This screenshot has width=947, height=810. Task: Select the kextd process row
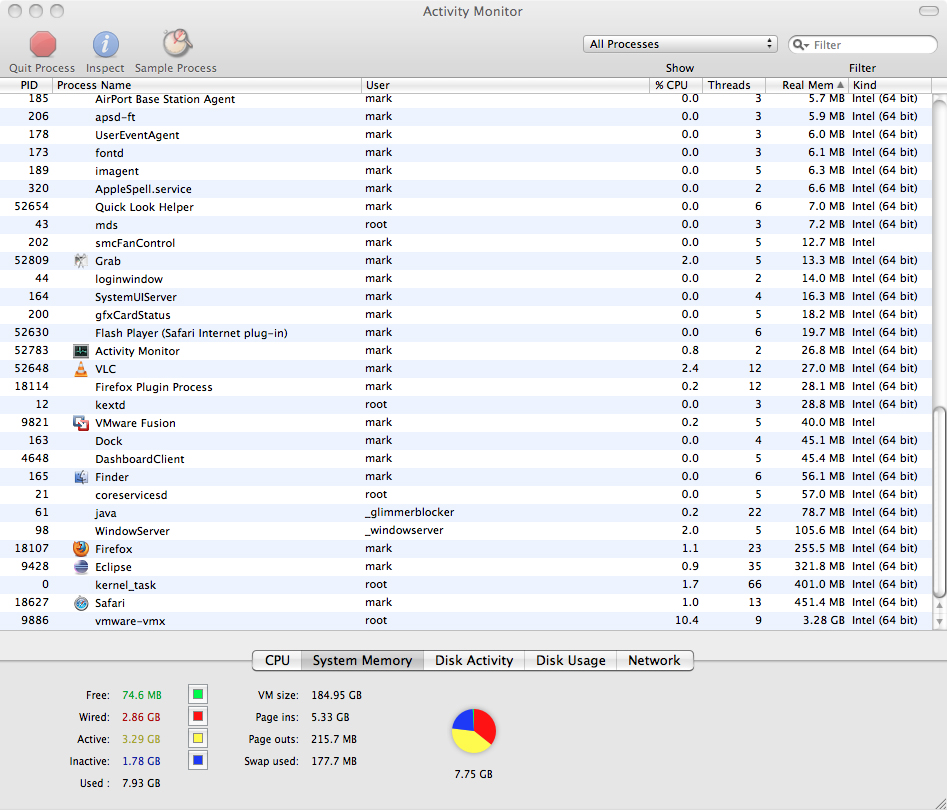[x=466, y=405]
